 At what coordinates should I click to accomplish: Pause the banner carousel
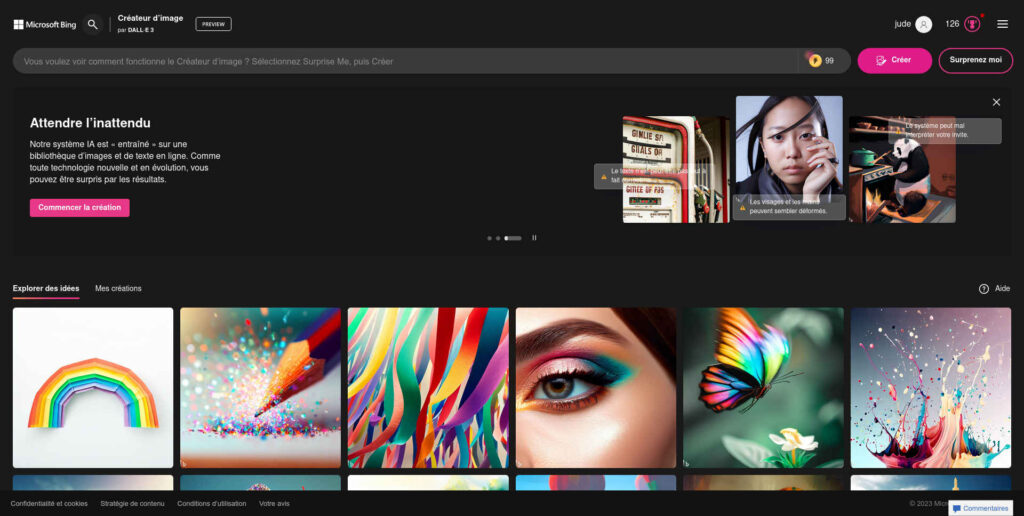[534, 238]
